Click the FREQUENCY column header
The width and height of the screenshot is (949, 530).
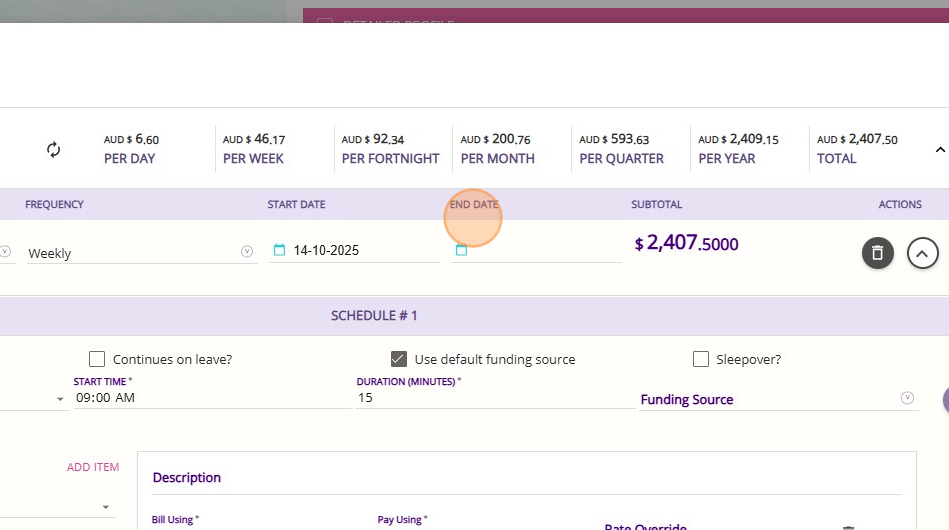tap(54, 204)
